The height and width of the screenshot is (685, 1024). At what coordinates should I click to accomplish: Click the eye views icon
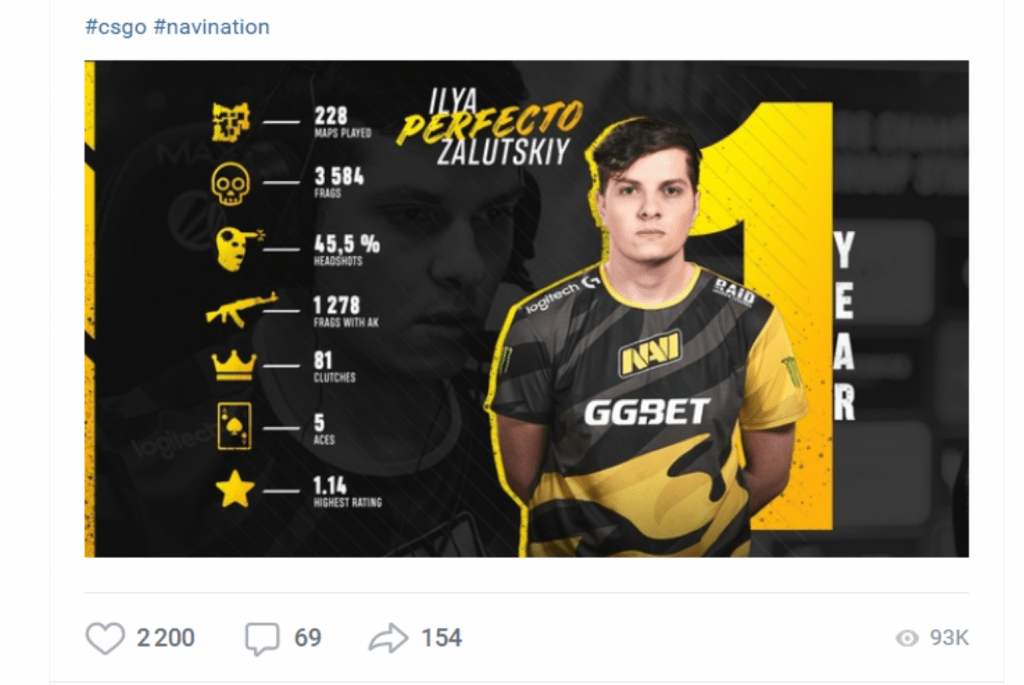(907, 638)
